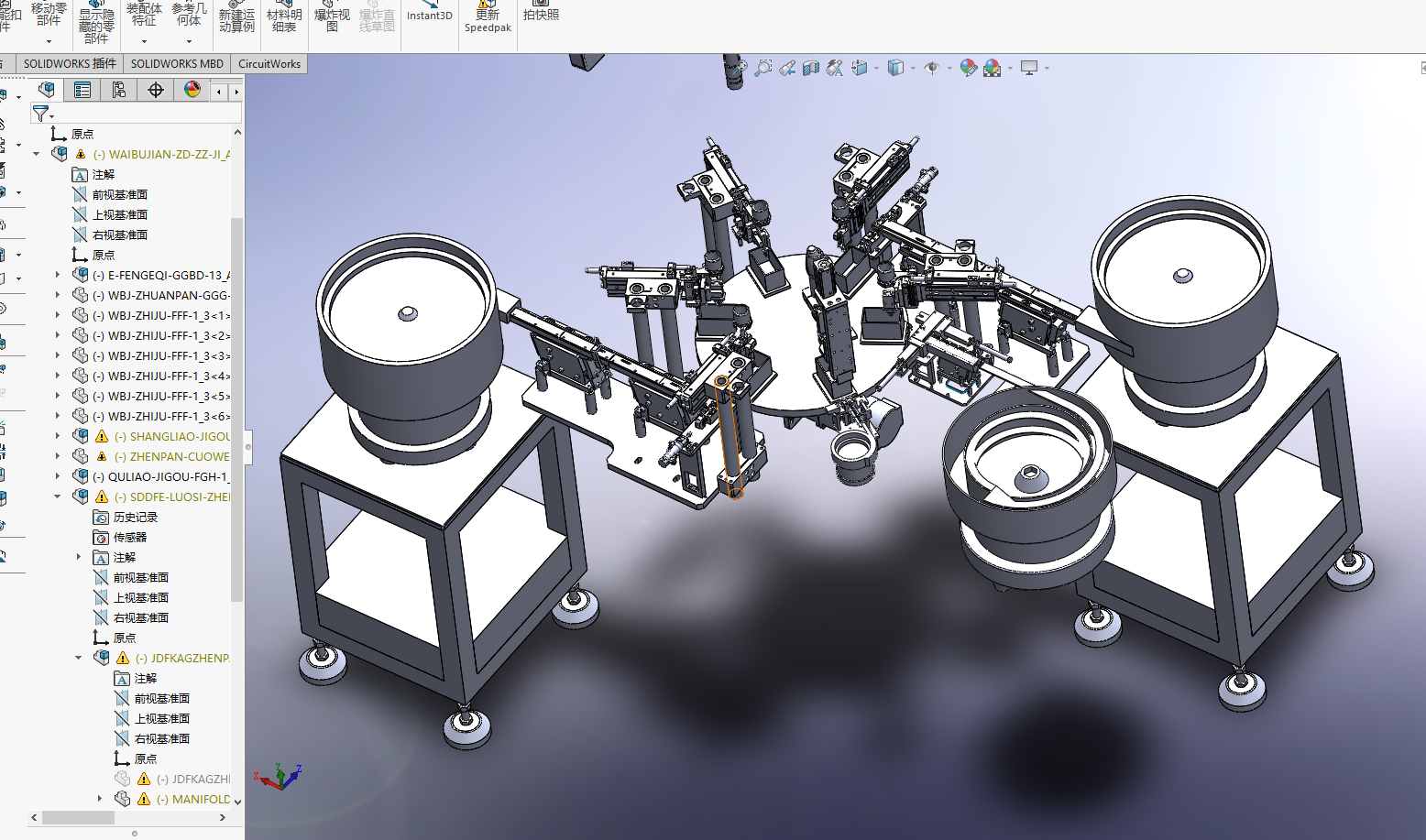Open the PropertyManager tab icon

tap(82, 90)
